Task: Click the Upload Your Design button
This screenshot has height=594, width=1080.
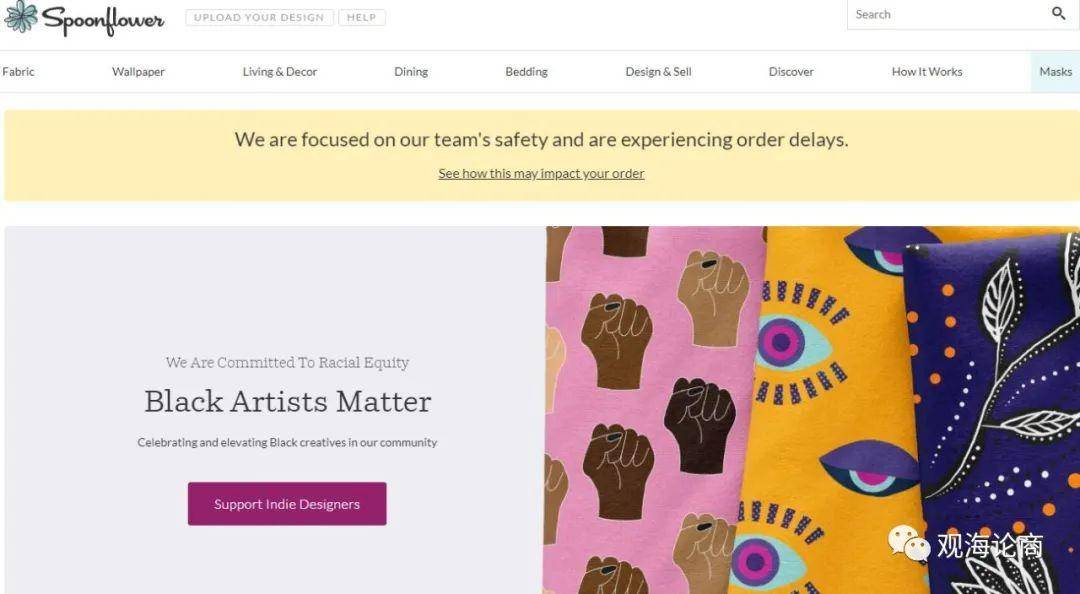Action: 259,18
